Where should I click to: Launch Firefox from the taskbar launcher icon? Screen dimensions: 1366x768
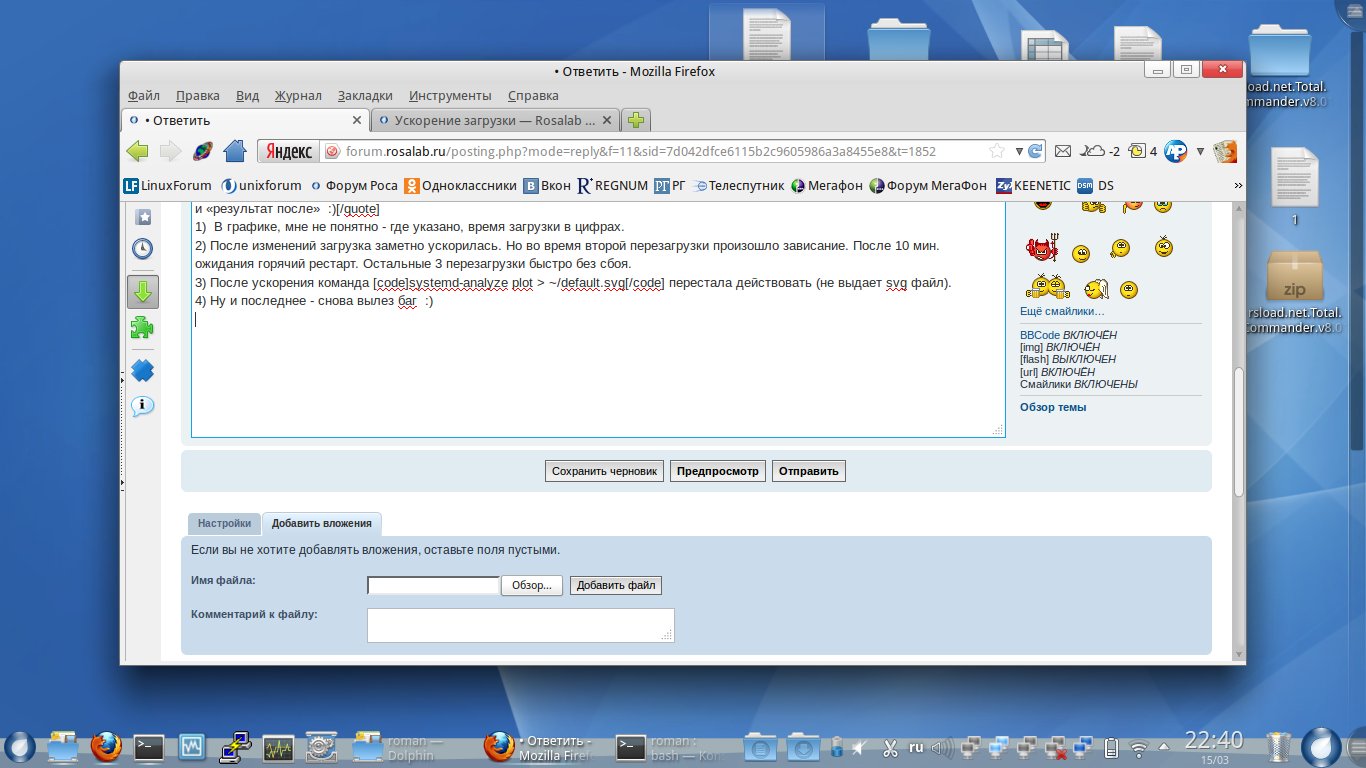point(105,746)
